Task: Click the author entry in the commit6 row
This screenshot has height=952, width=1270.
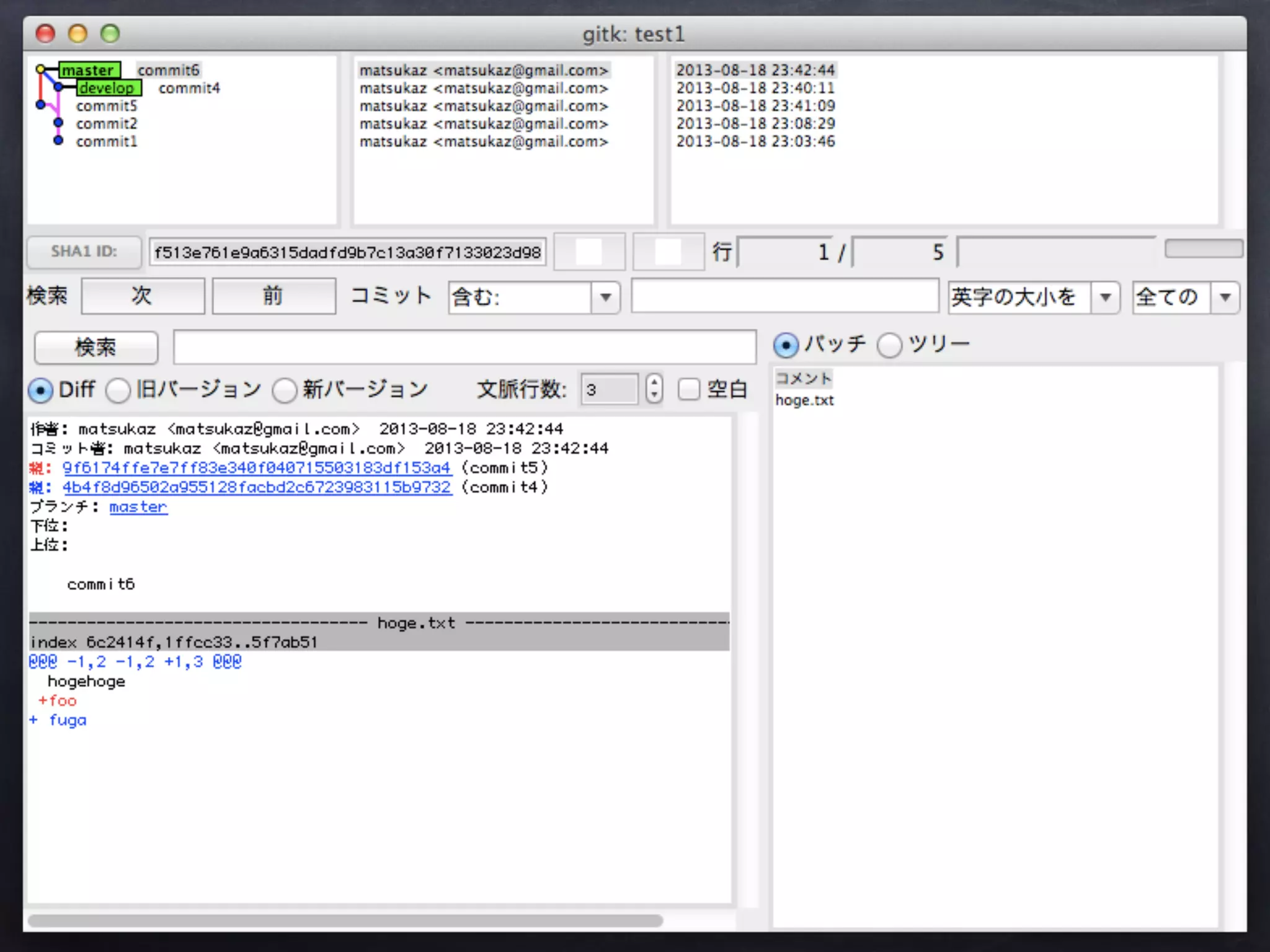Action: [x=484, y=70]
